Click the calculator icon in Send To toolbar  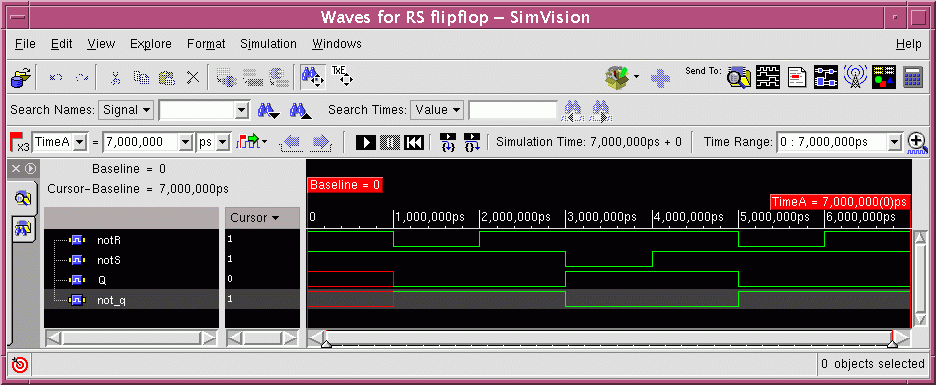pos(913,77)
